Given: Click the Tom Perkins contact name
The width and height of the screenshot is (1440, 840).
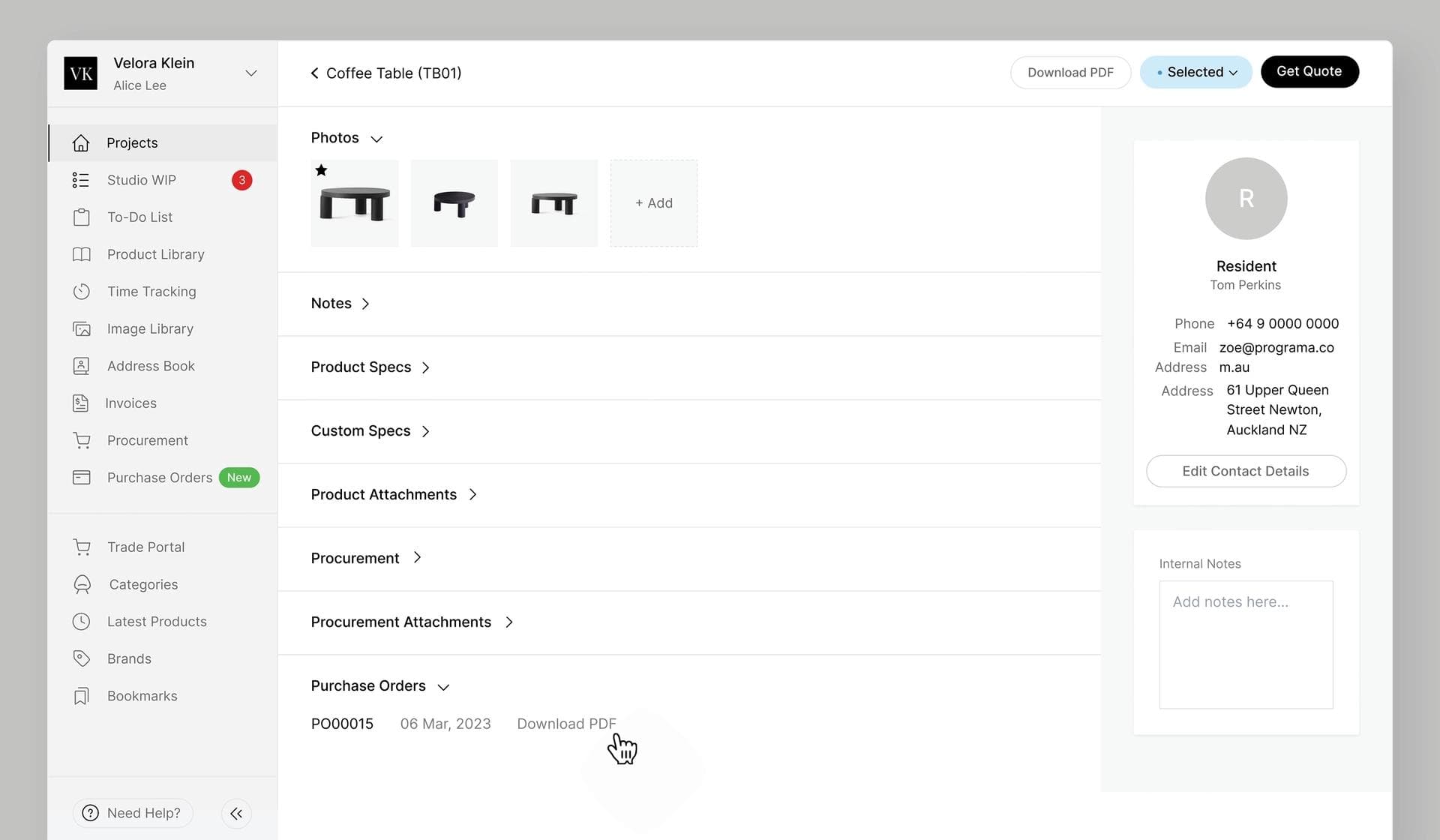Looking at the screenshot, I should 1245,285.
